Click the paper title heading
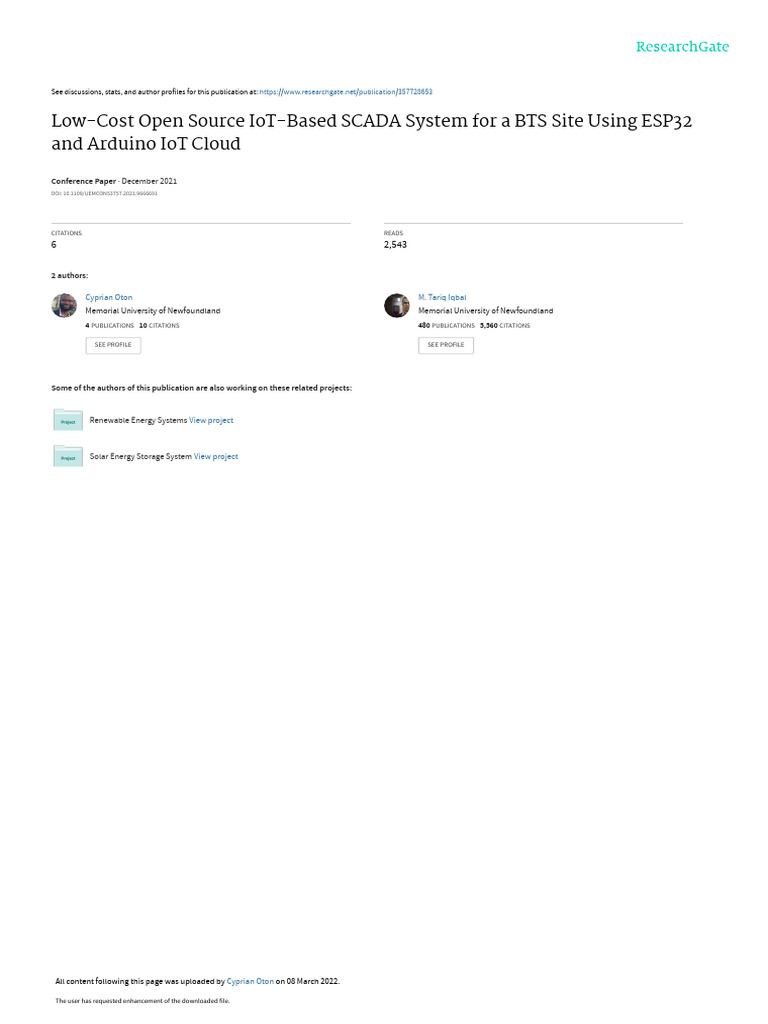 [x=372, y=132]
